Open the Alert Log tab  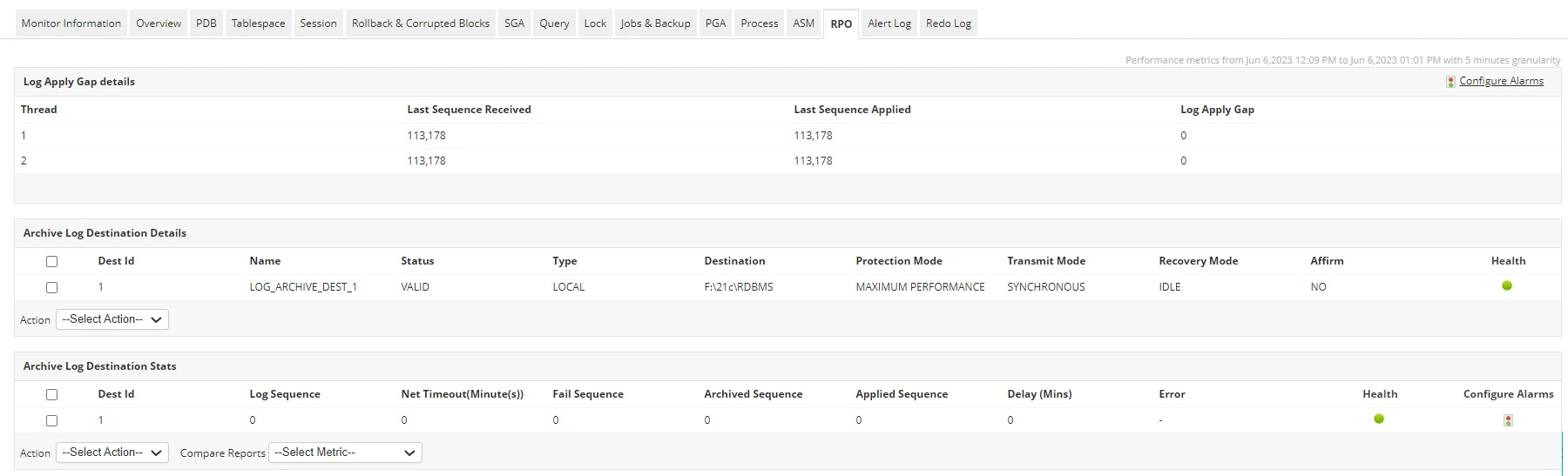pos(889,23)
